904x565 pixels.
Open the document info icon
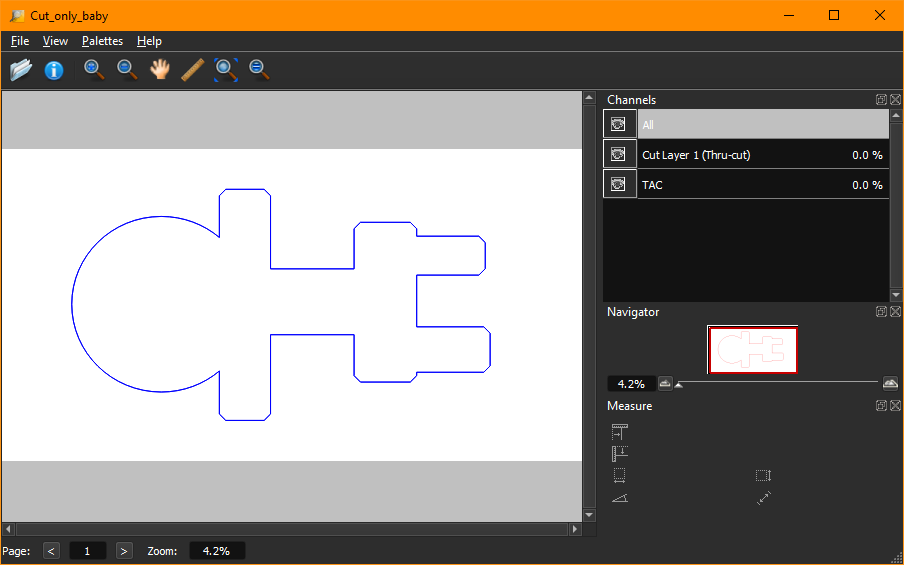pyautogui.click(x=54, y=70)
